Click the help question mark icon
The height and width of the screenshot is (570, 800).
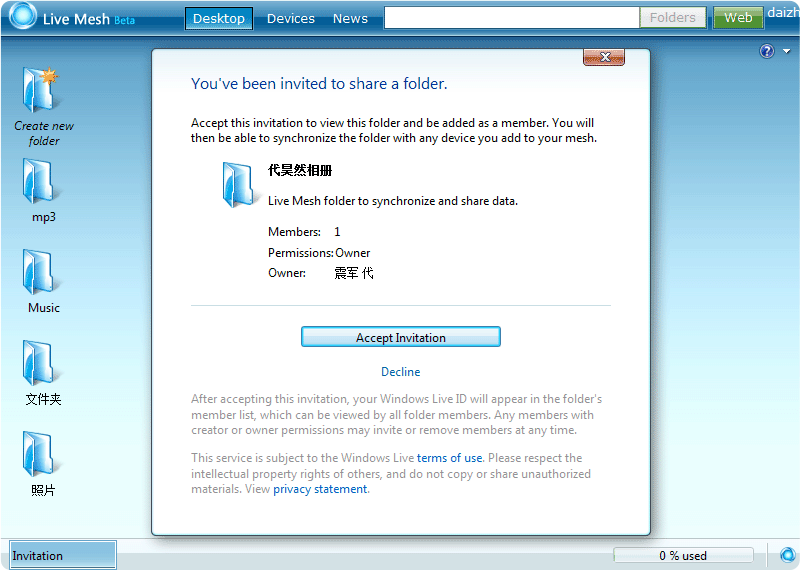[x=766, y=51]
